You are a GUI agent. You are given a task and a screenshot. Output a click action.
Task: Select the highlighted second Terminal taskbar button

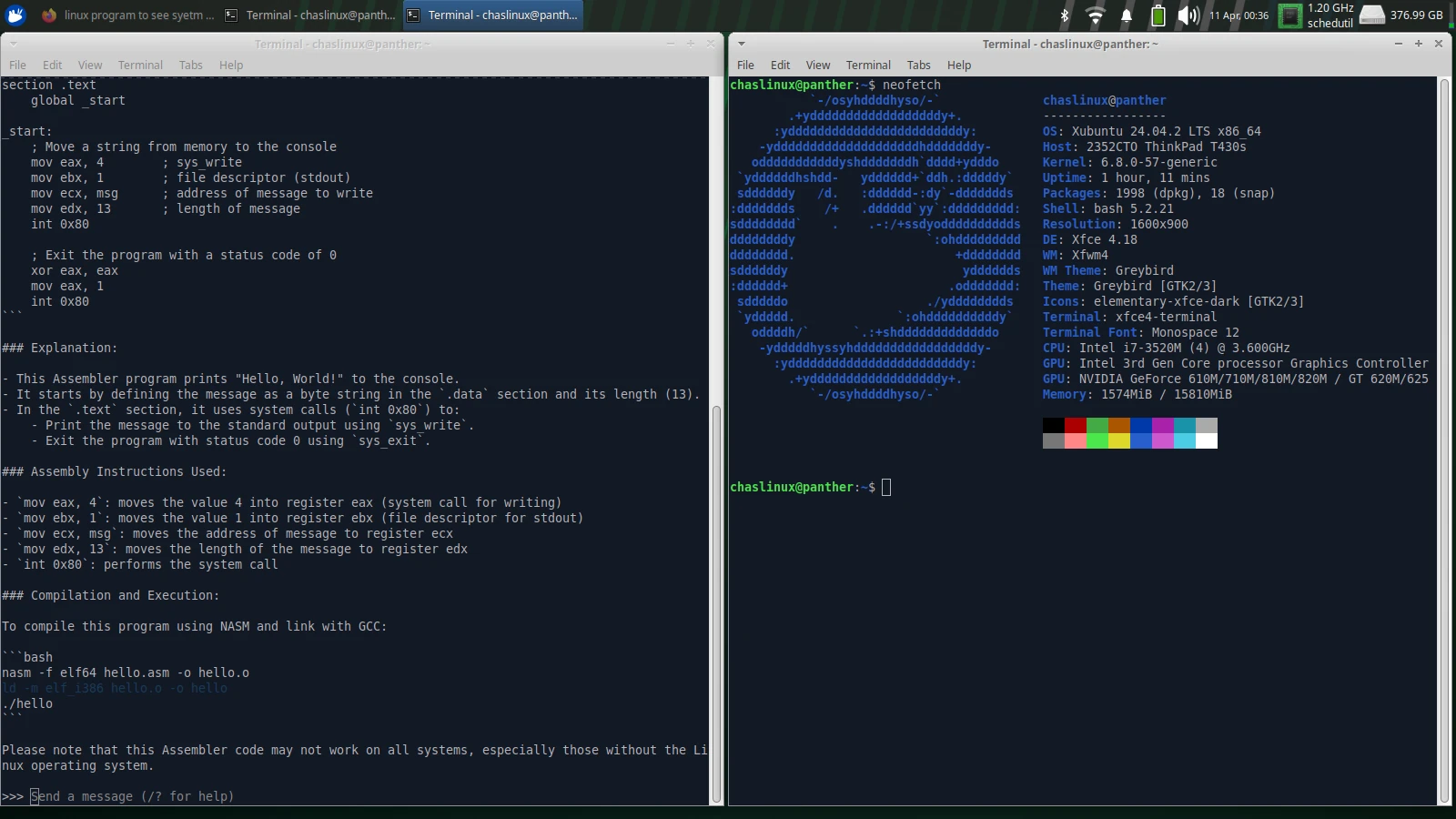[x=491, y=15]
